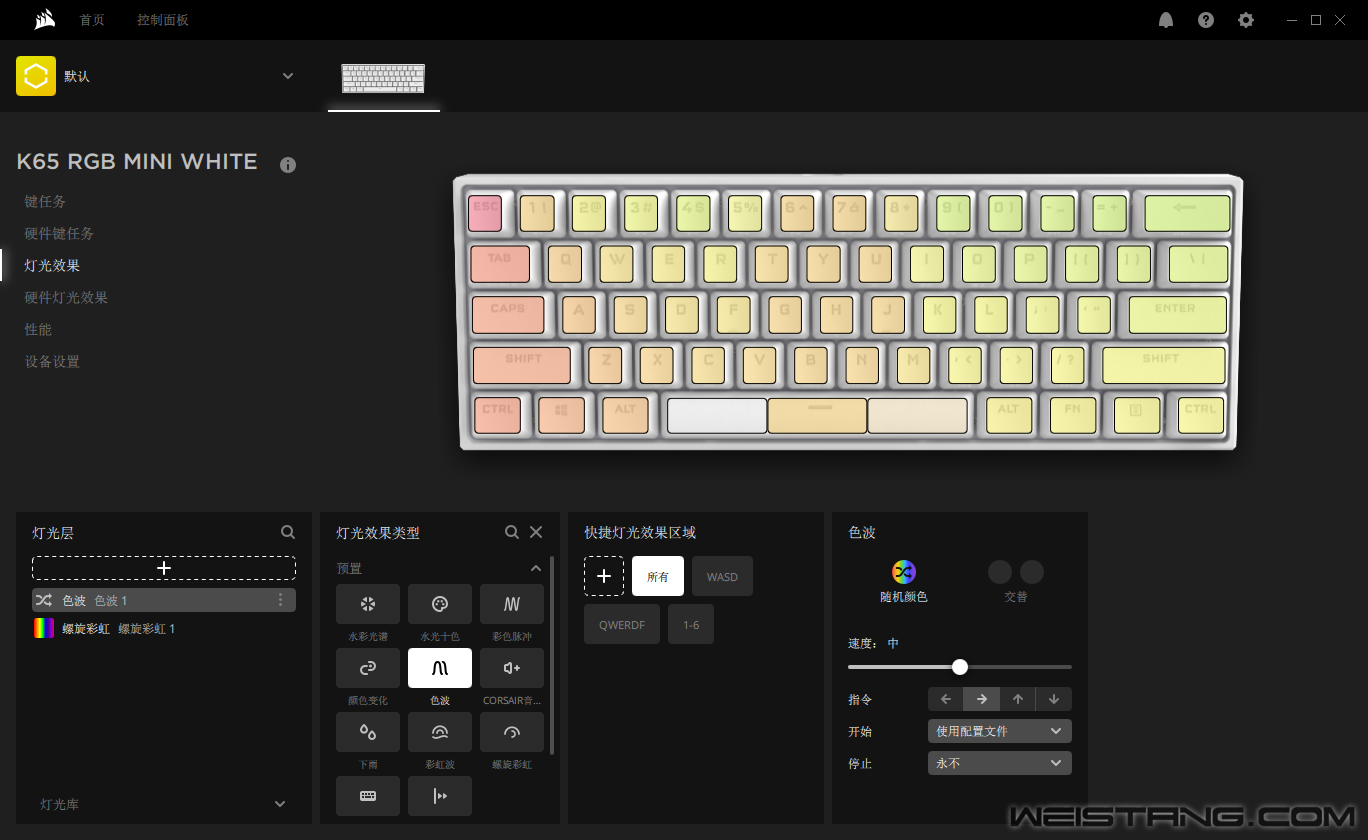Open the notifications bell
Viewport: 1368px width, 840px height.
click(1166, 20)
